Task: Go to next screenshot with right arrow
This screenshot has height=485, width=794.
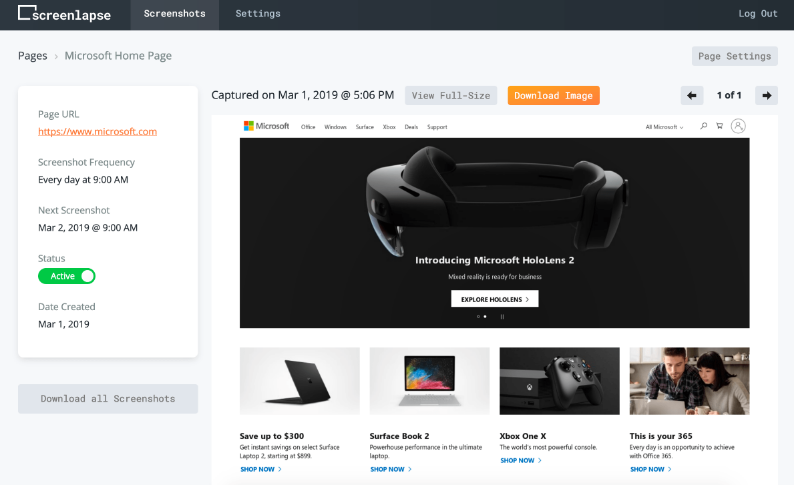Action: tap(766, 95)
